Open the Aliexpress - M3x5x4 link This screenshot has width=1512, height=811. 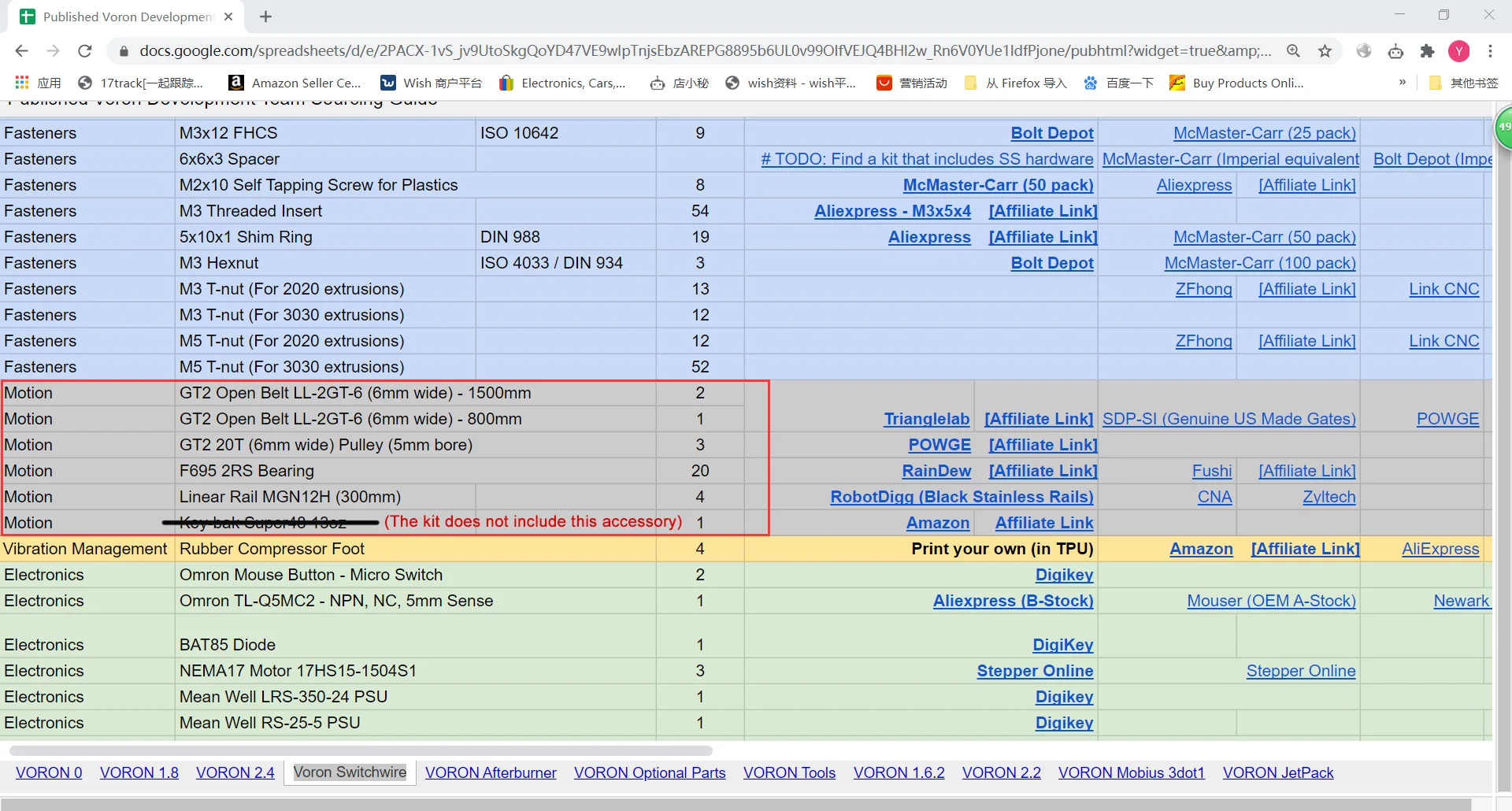(893, 211)
